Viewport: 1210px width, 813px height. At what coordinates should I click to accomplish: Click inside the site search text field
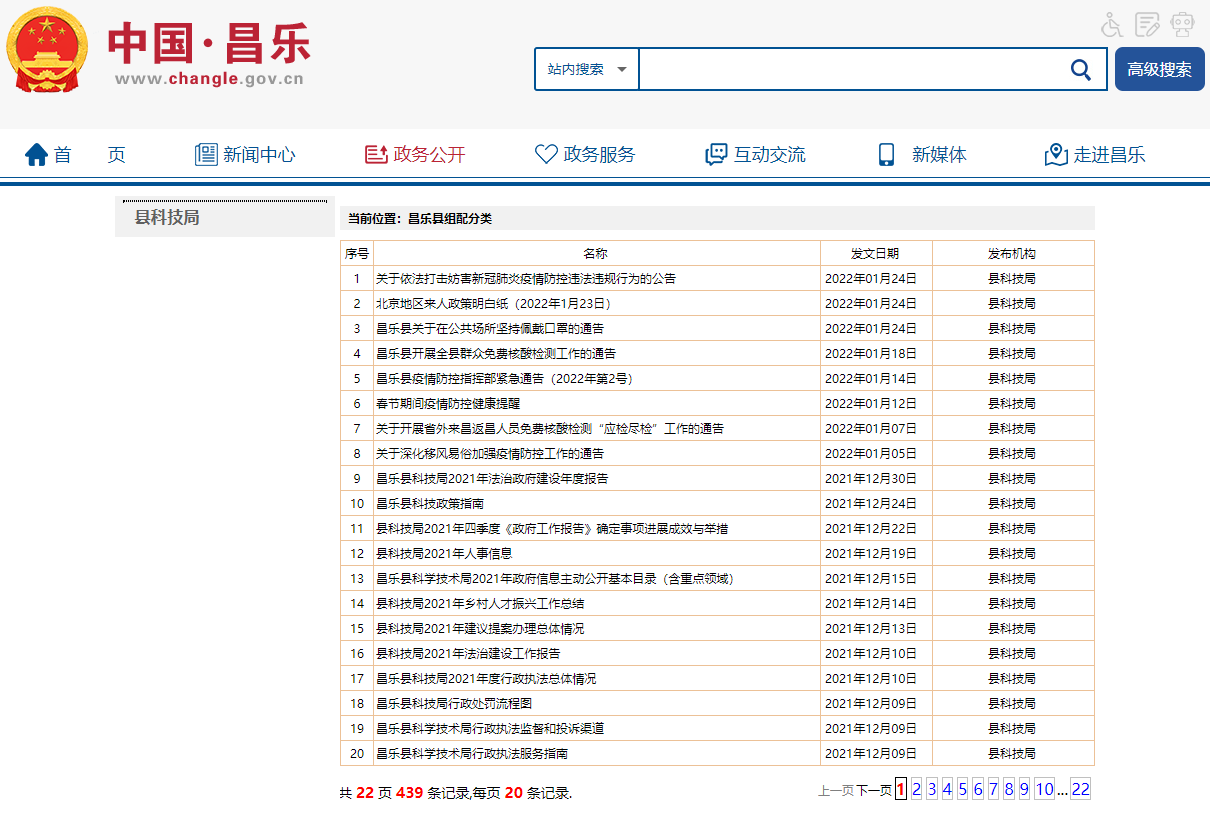[x=850, y=69]
